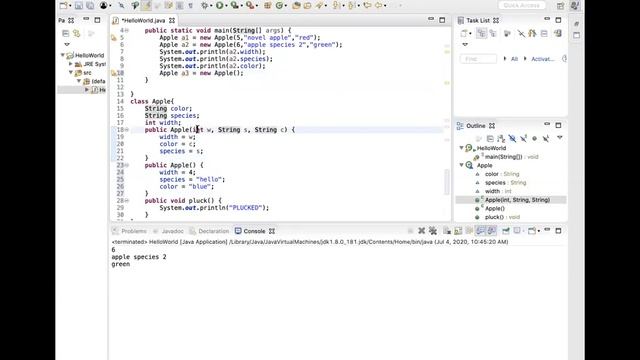Toggle Categorized view in Task List
This screenshot has height=360, width=640.
point(482,33)
